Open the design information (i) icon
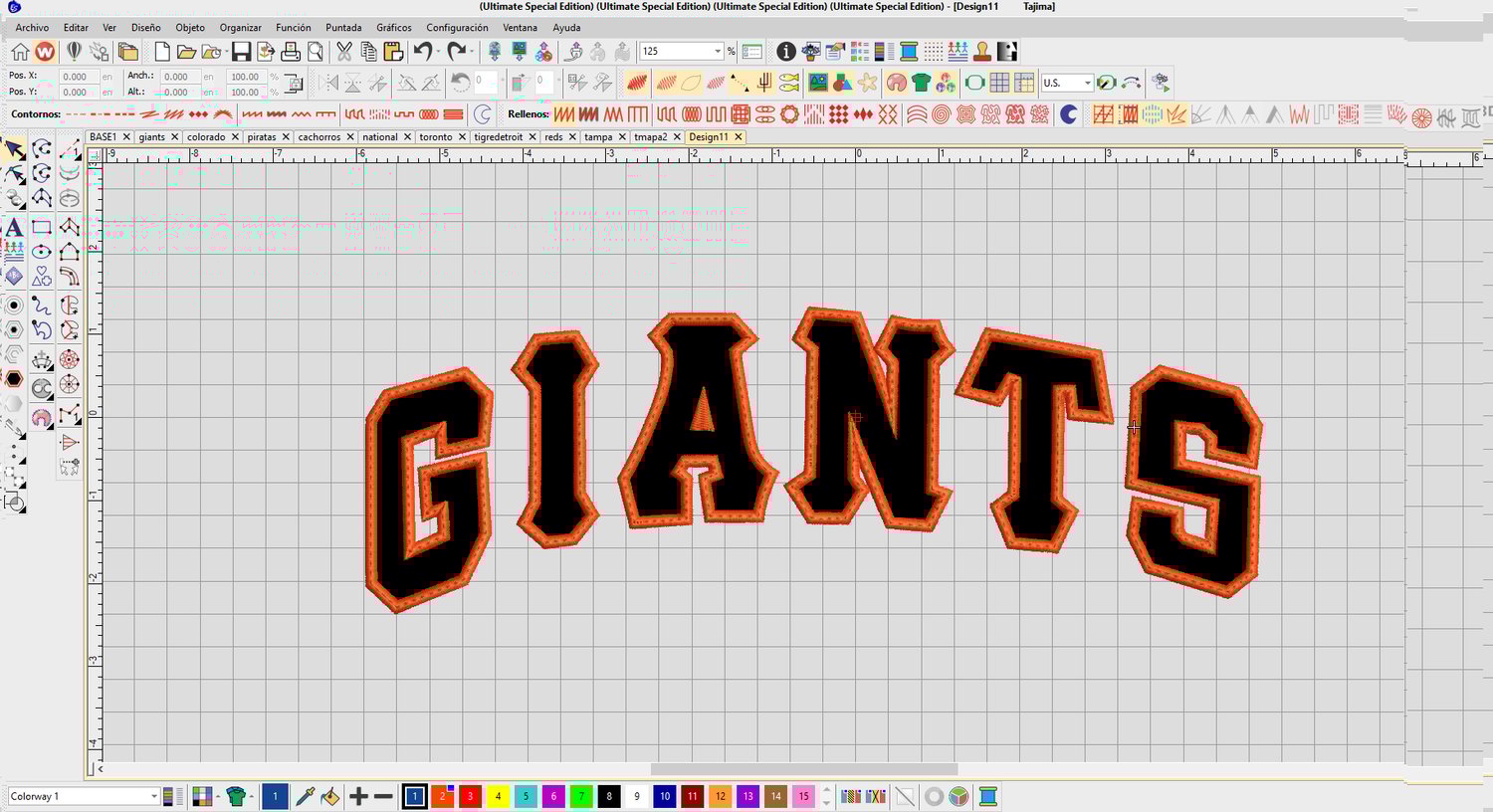The width and height of the screenshot is (1493, 812). click(786, 52)
